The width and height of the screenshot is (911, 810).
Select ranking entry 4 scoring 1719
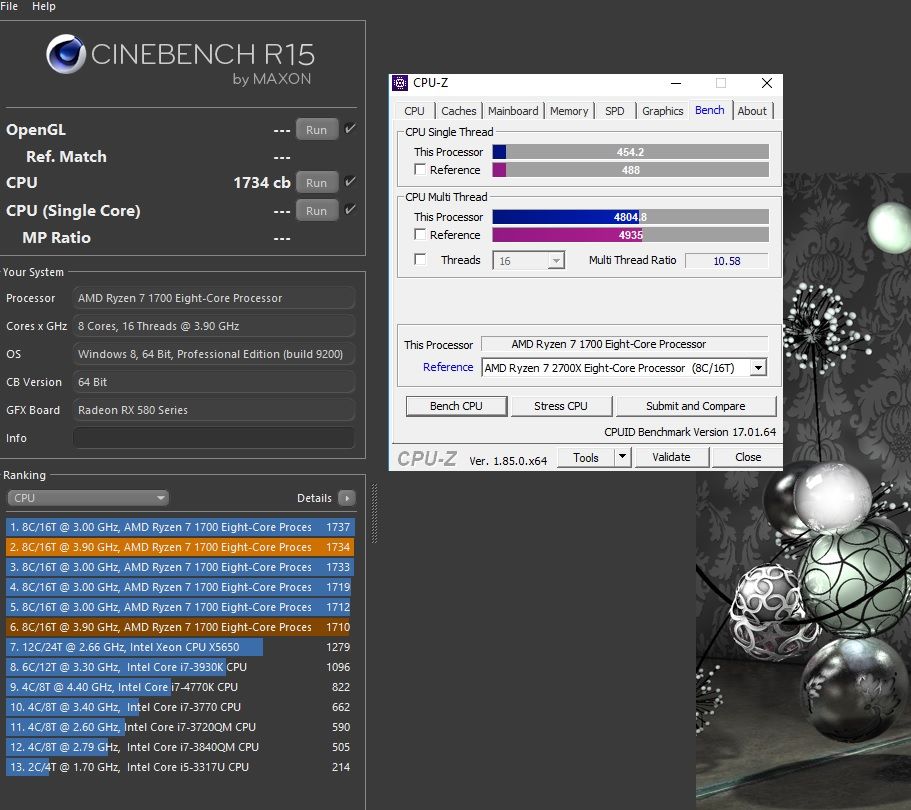pyautogui.click(x=180, y=587)
